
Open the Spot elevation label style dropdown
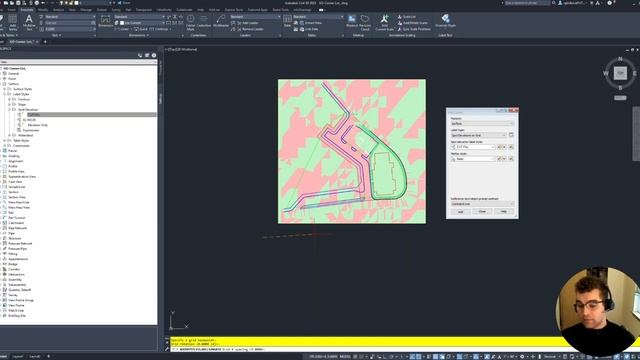(x=473, y=147)
